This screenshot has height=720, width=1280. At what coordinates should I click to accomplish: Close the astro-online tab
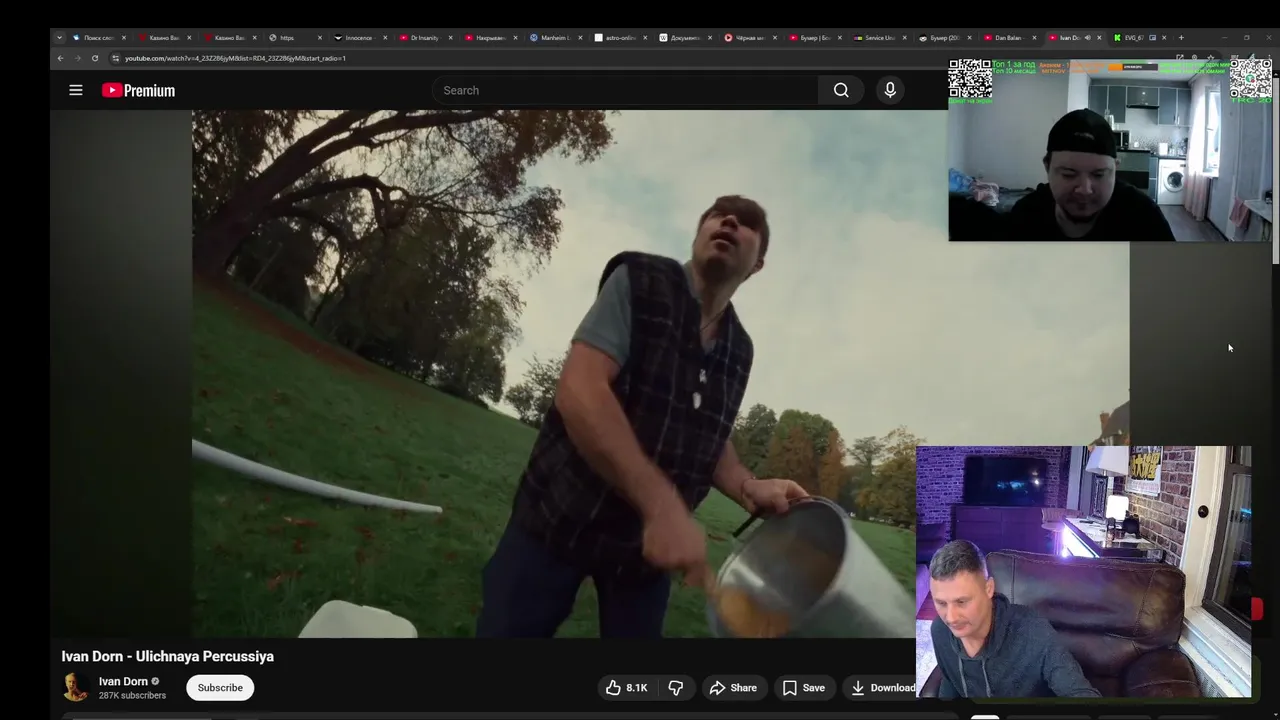click(x=645, y=38)
